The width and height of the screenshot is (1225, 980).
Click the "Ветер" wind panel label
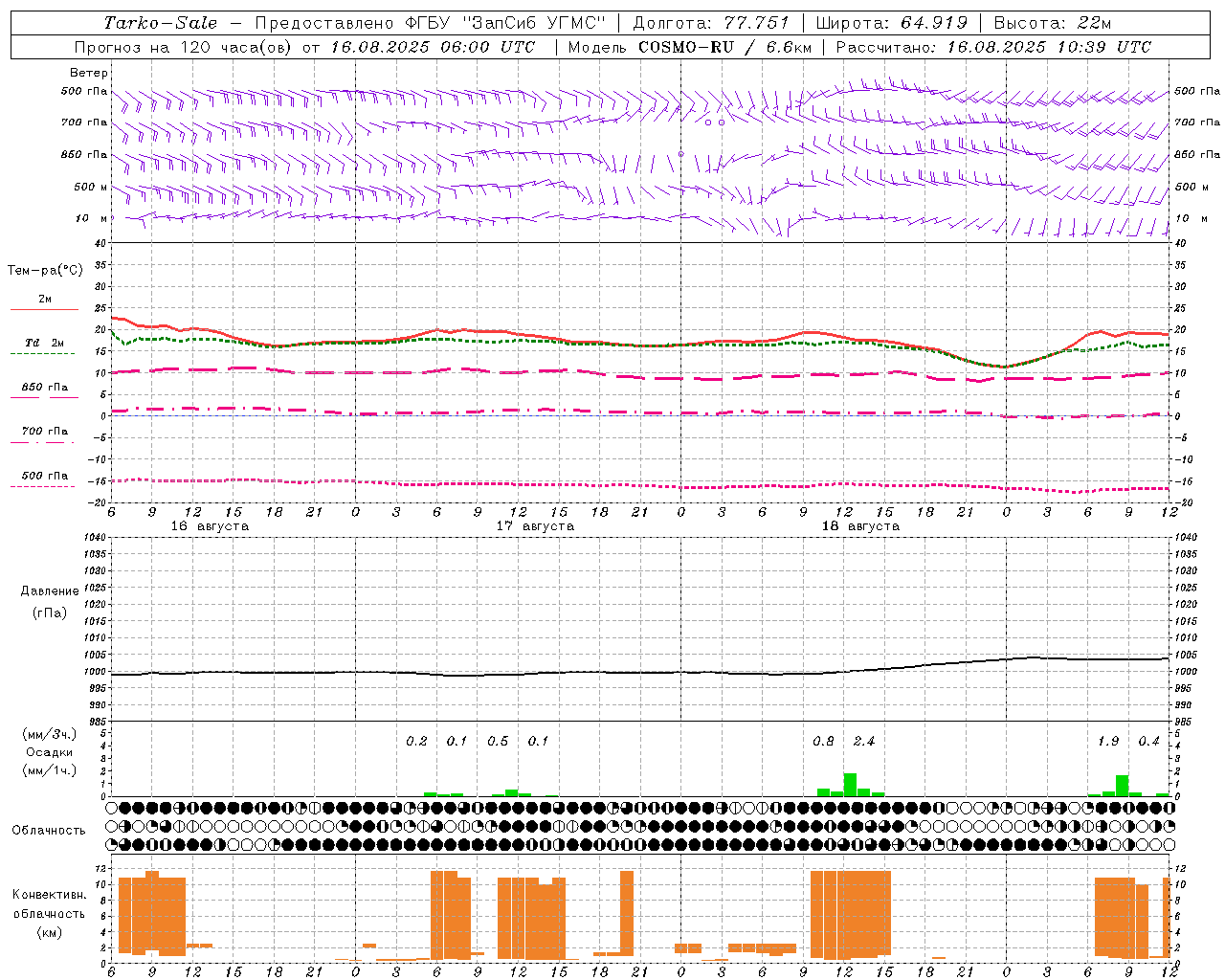(89, 73)
